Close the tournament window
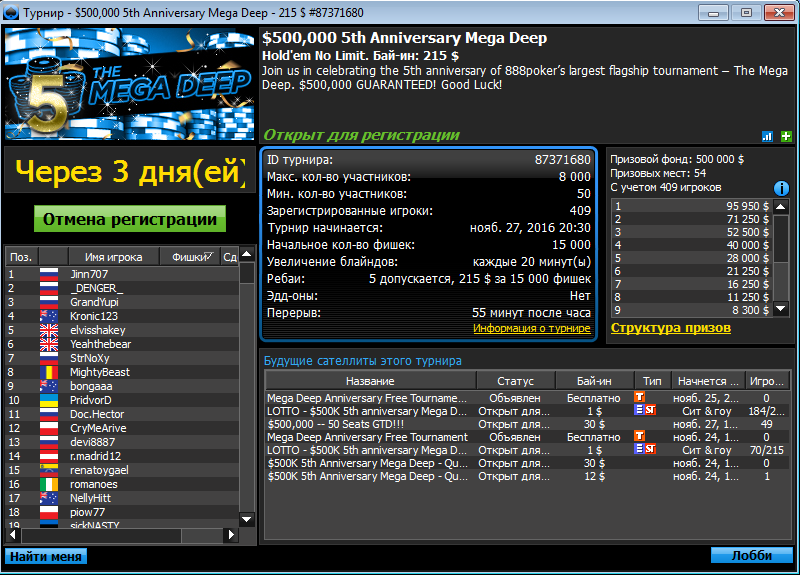This screenshot has width=800, height=575. pyautogui.click(x=779, y=12)
